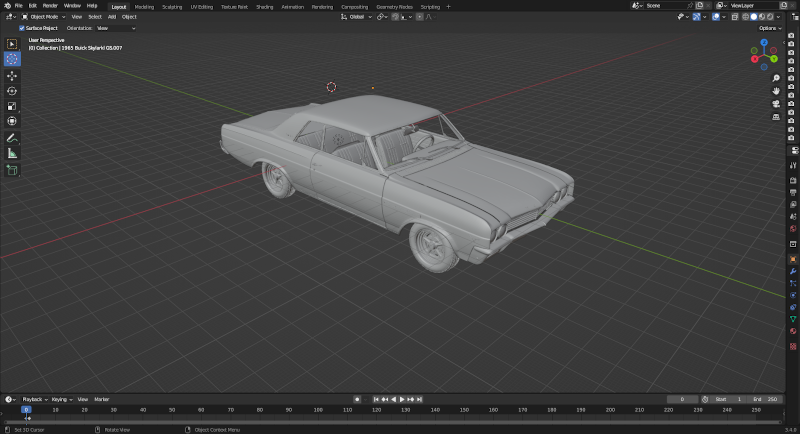This screenshot has height=434, width=800.
Task: Open the Material properties tab
Action: pyautogui.click(x=793, y=331)
